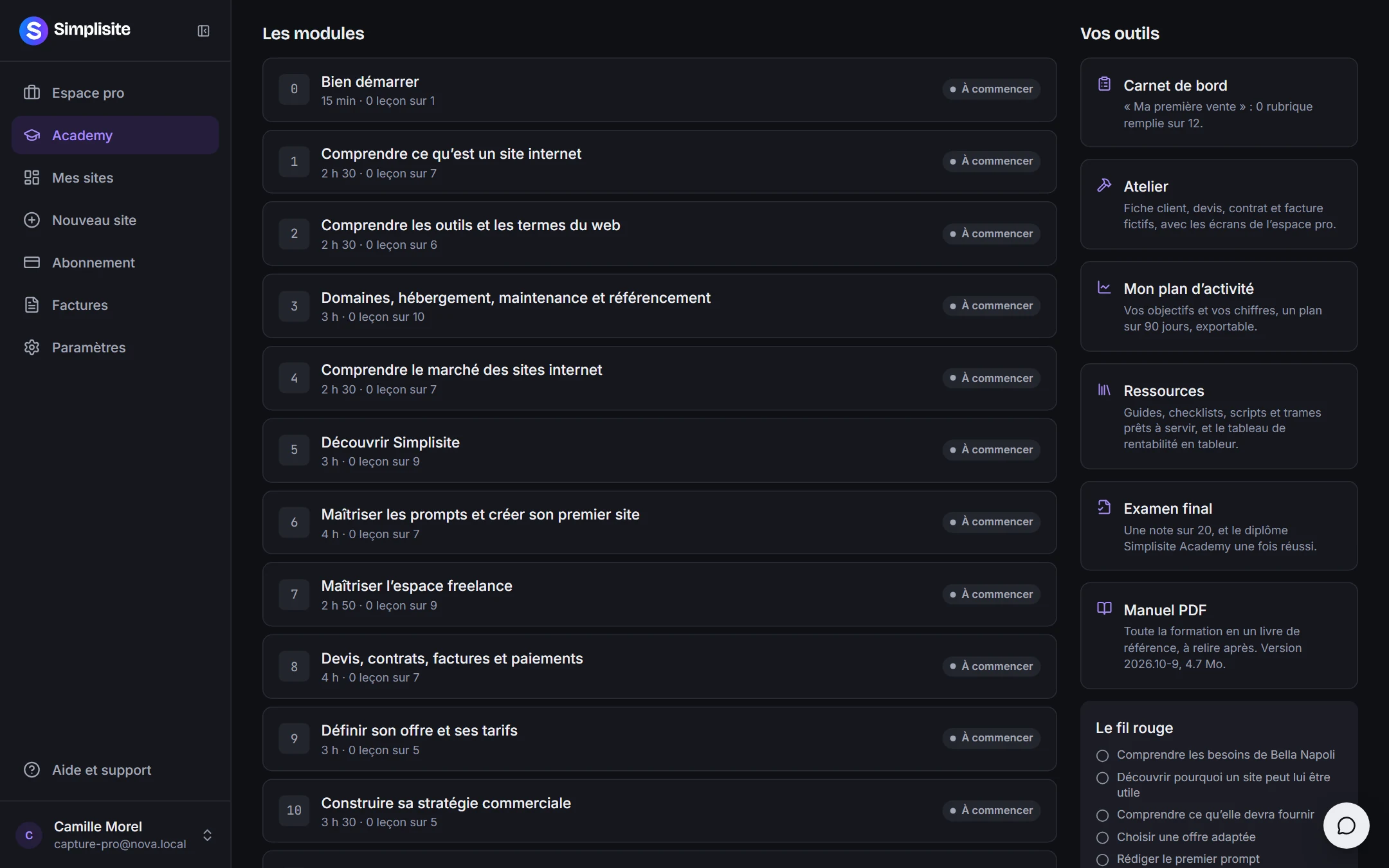
Task: Open Aide et support link
Action: coord(115,770)
